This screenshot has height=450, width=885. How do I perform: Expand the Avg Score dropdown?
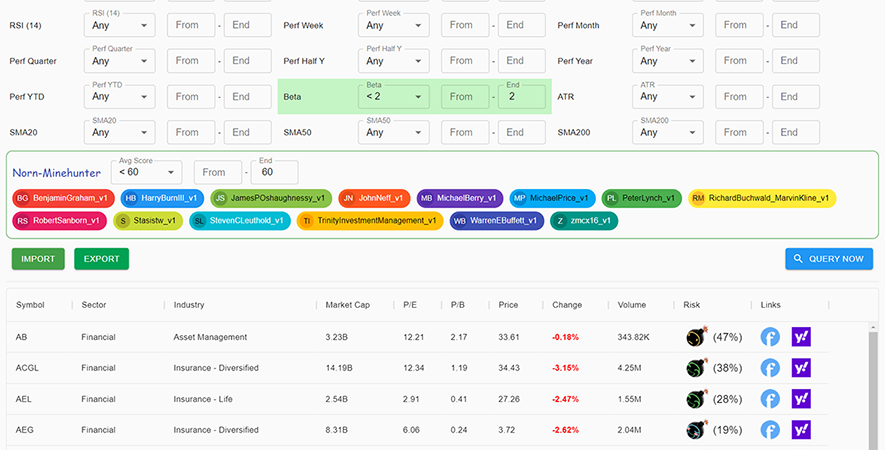(146, 172)
